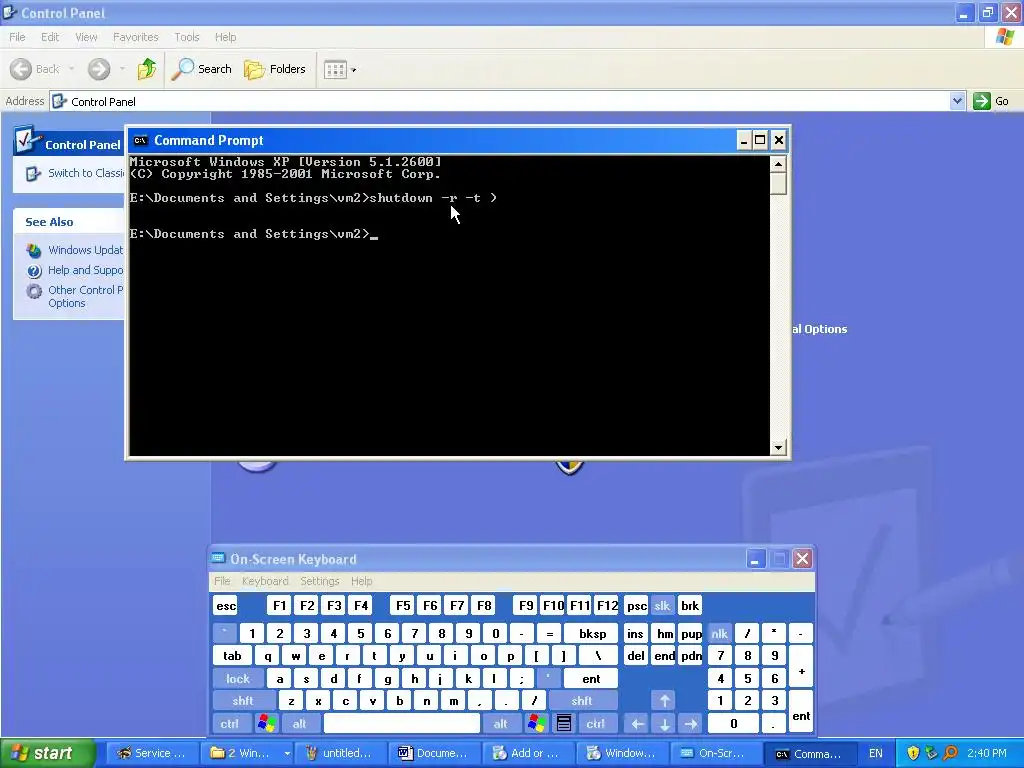
Task: Click the Go button beside address bar
Action: [991, 101]
